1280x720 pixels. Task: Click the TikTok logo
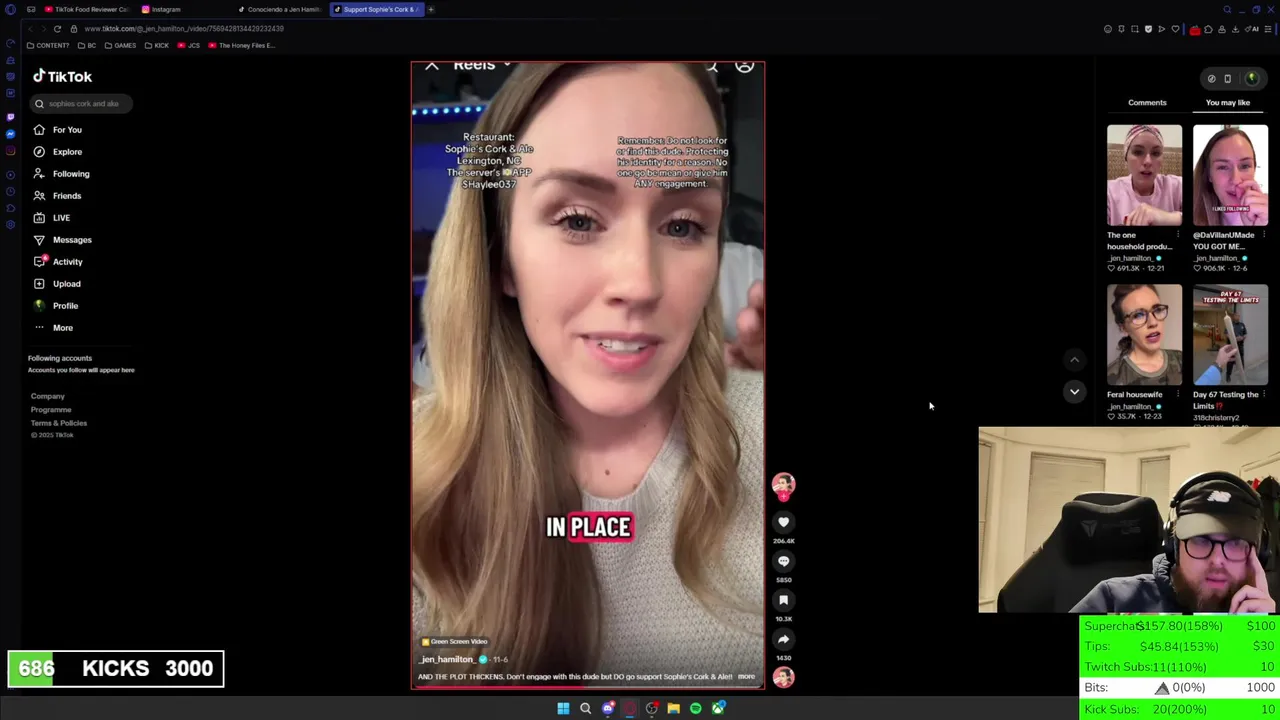(62, 76)
